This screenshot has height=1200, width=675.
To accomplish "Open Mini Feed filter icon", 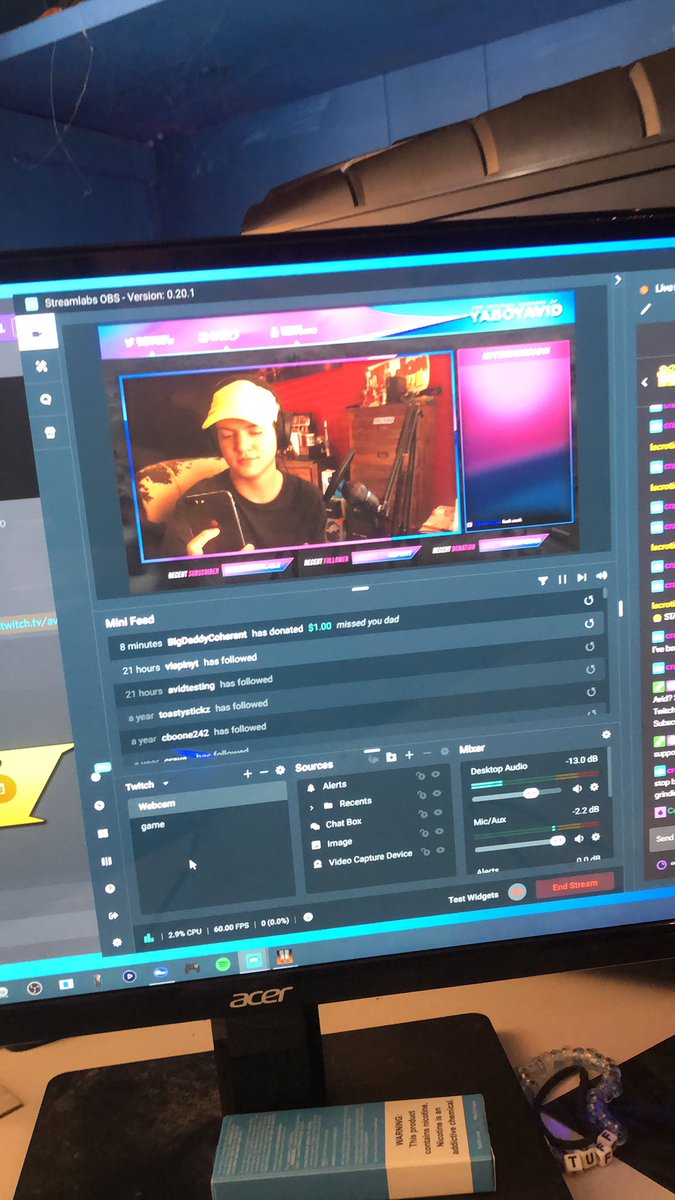I will [x=543, y=580].
